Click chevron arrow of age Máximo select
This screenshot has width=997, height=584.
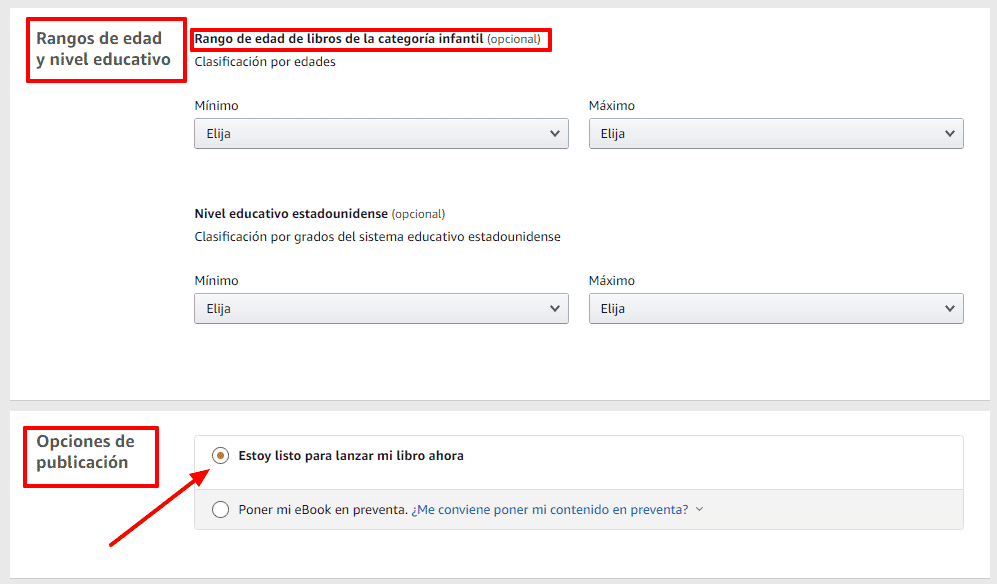(x=949, y=134)
